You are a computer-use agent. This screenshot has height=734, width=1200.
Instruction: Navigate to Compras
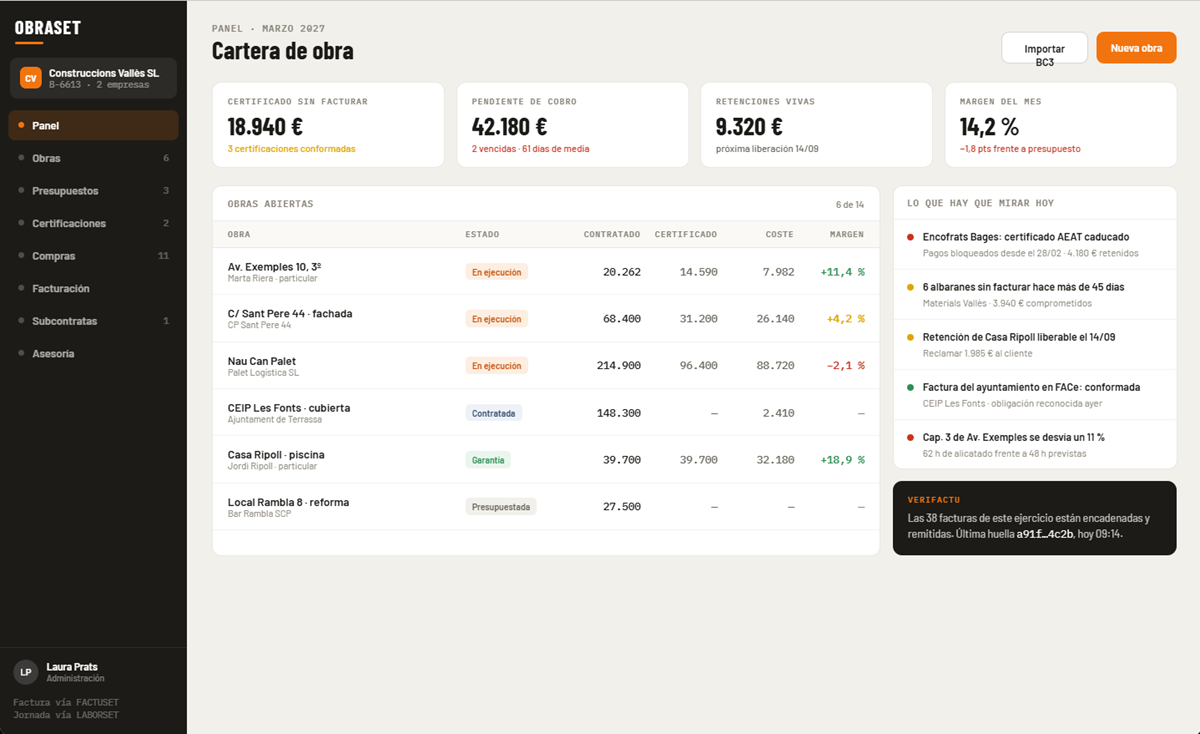93,256
